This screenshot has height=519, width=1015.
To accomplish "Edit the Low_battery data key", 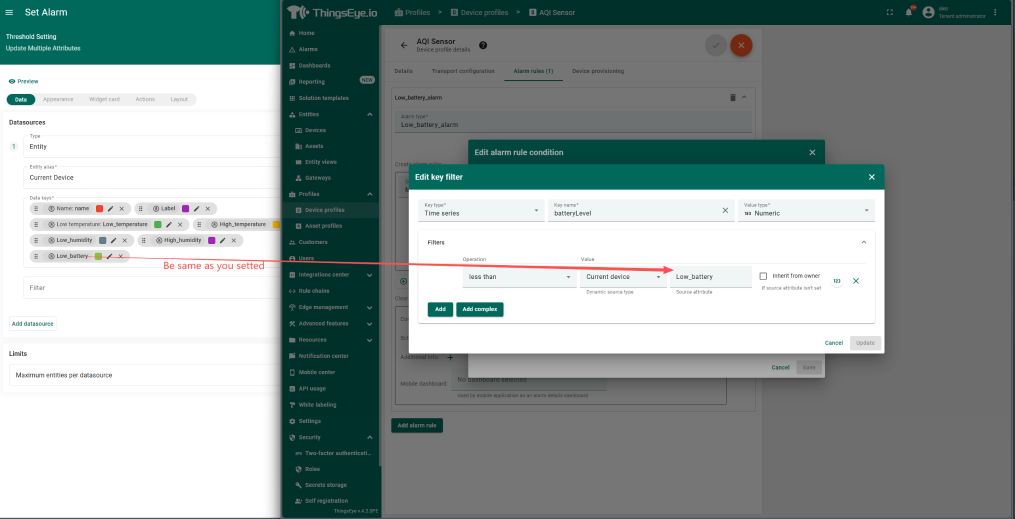I will coord(110,256).
